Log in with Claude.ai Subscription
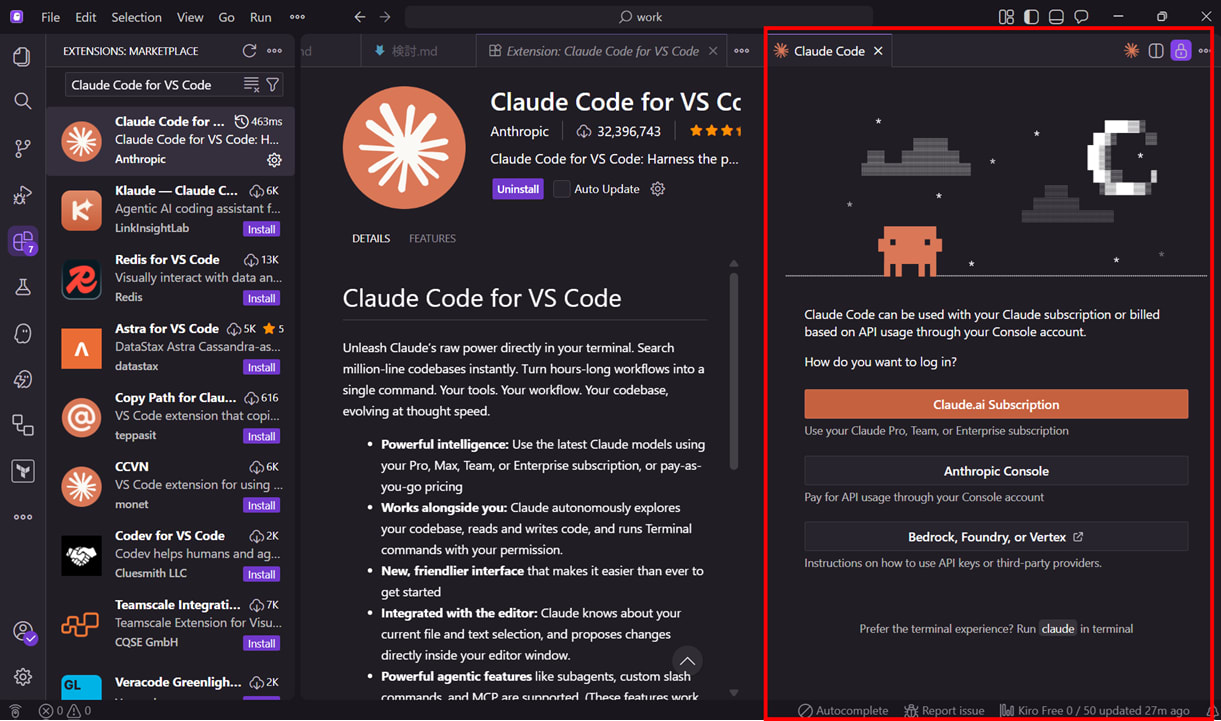This screenshot has width=1221, height=721. (996, 404)
